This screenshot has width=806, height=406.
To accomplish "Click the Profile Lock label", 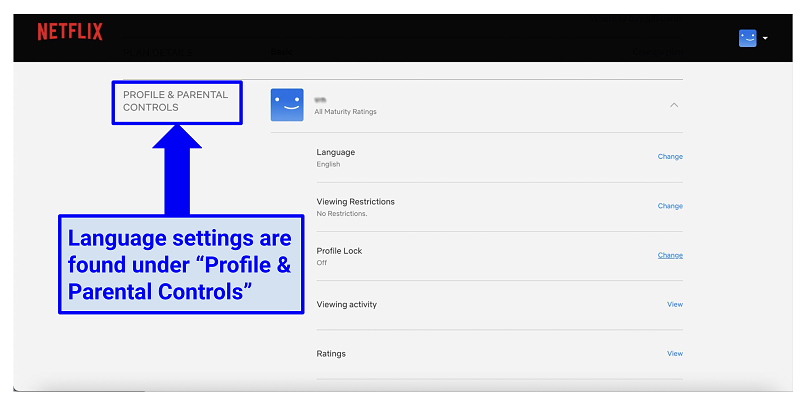I will [x=339, y=250].
